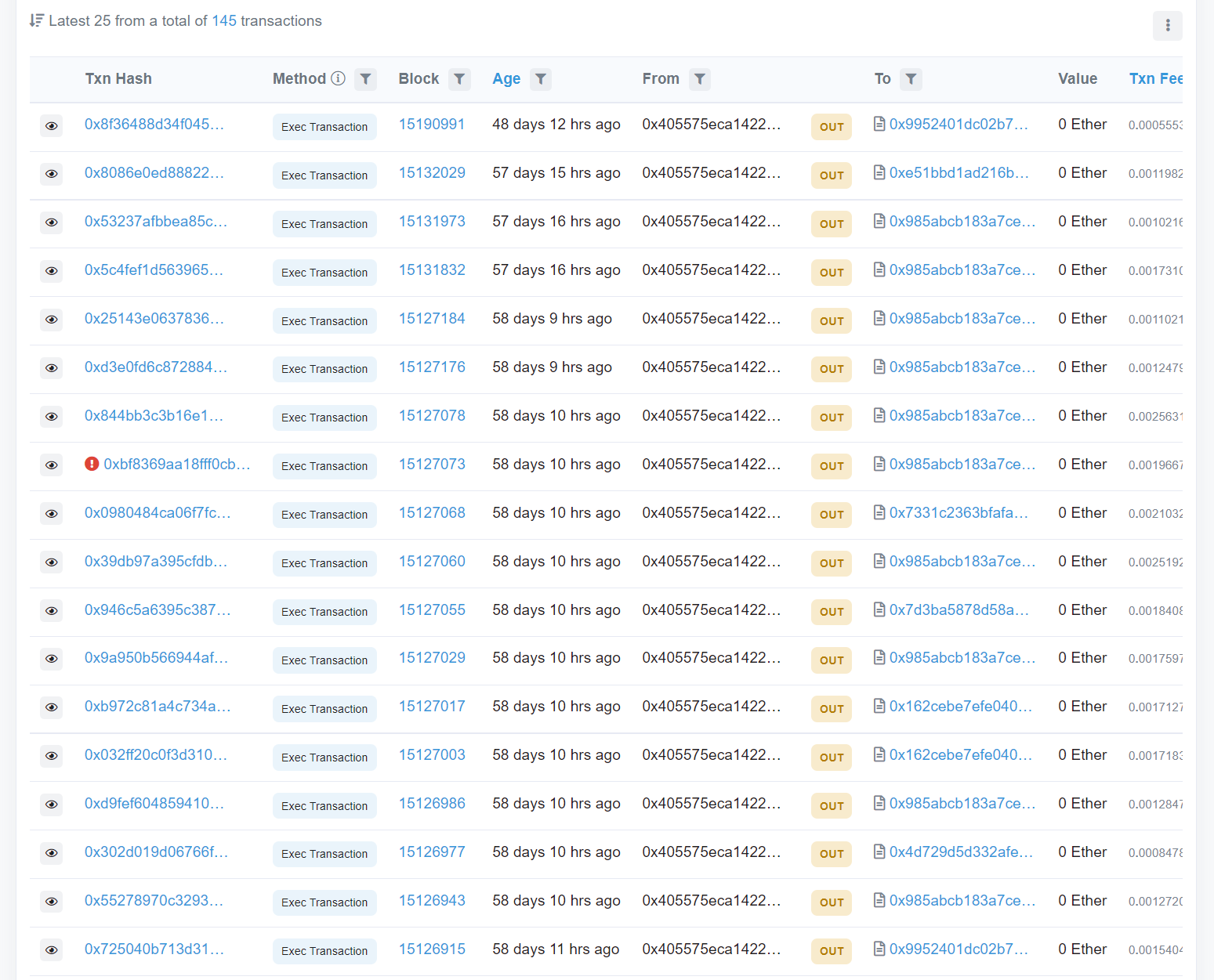Open block 15190991
The width and height of the screenshot is (1214, 980).
(432, 124)
